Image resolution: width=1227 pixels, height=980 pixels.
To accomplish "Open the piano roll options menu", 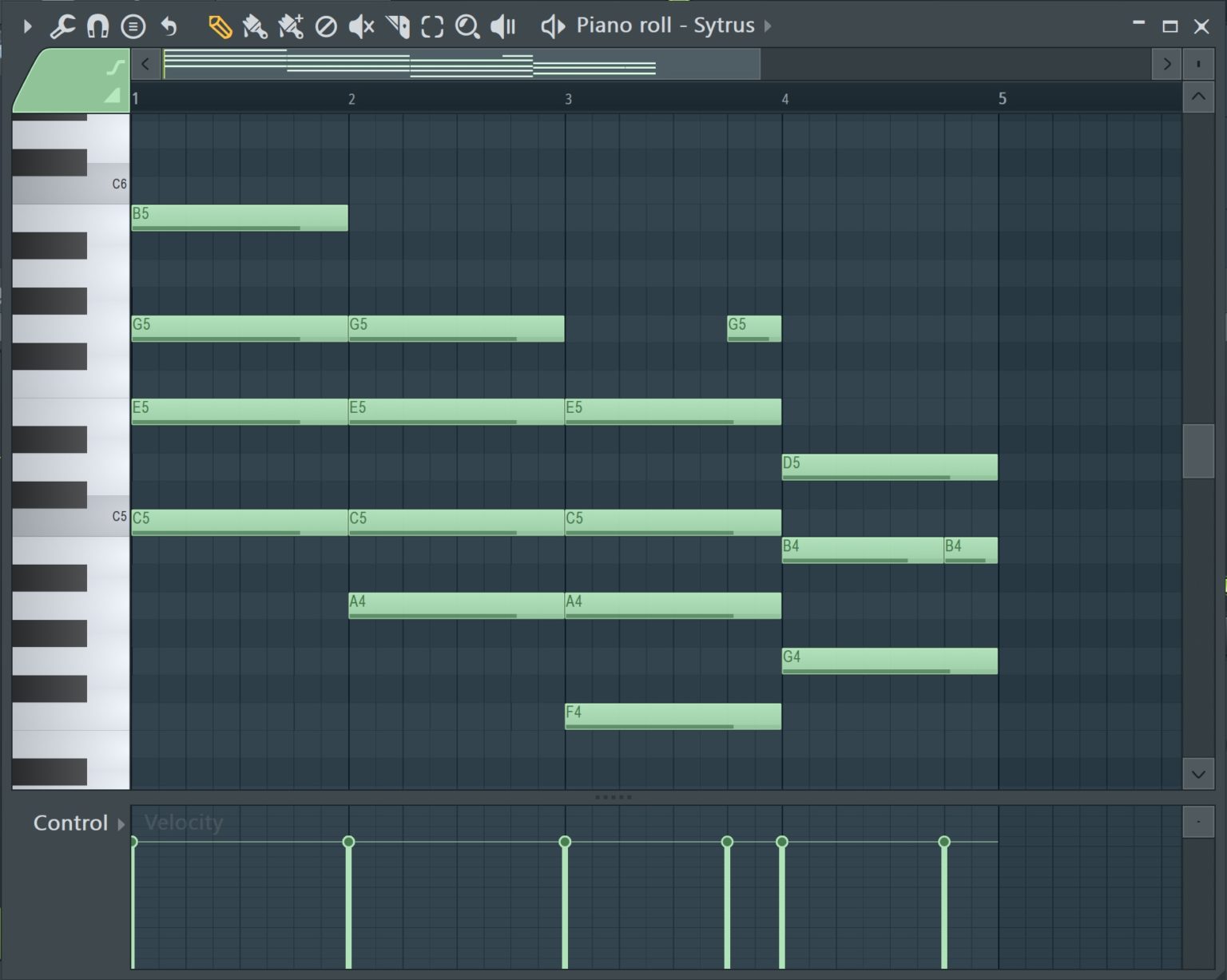I will coord(131,26).
